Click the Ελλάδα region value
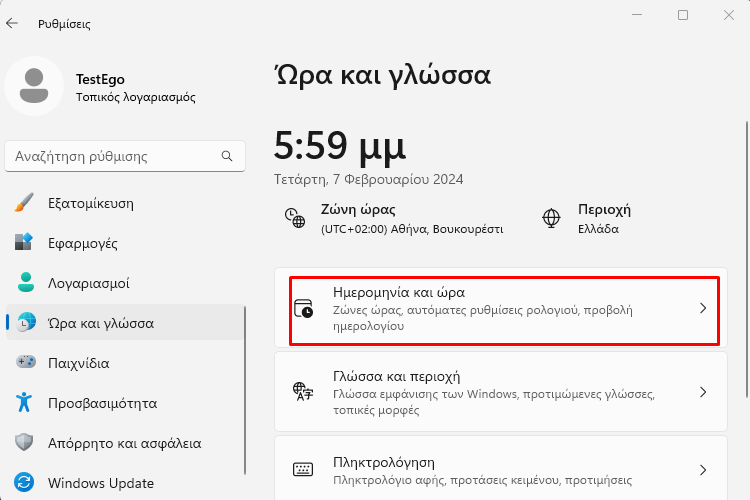Screen dimensions: 750x500 tap(598, 229)
